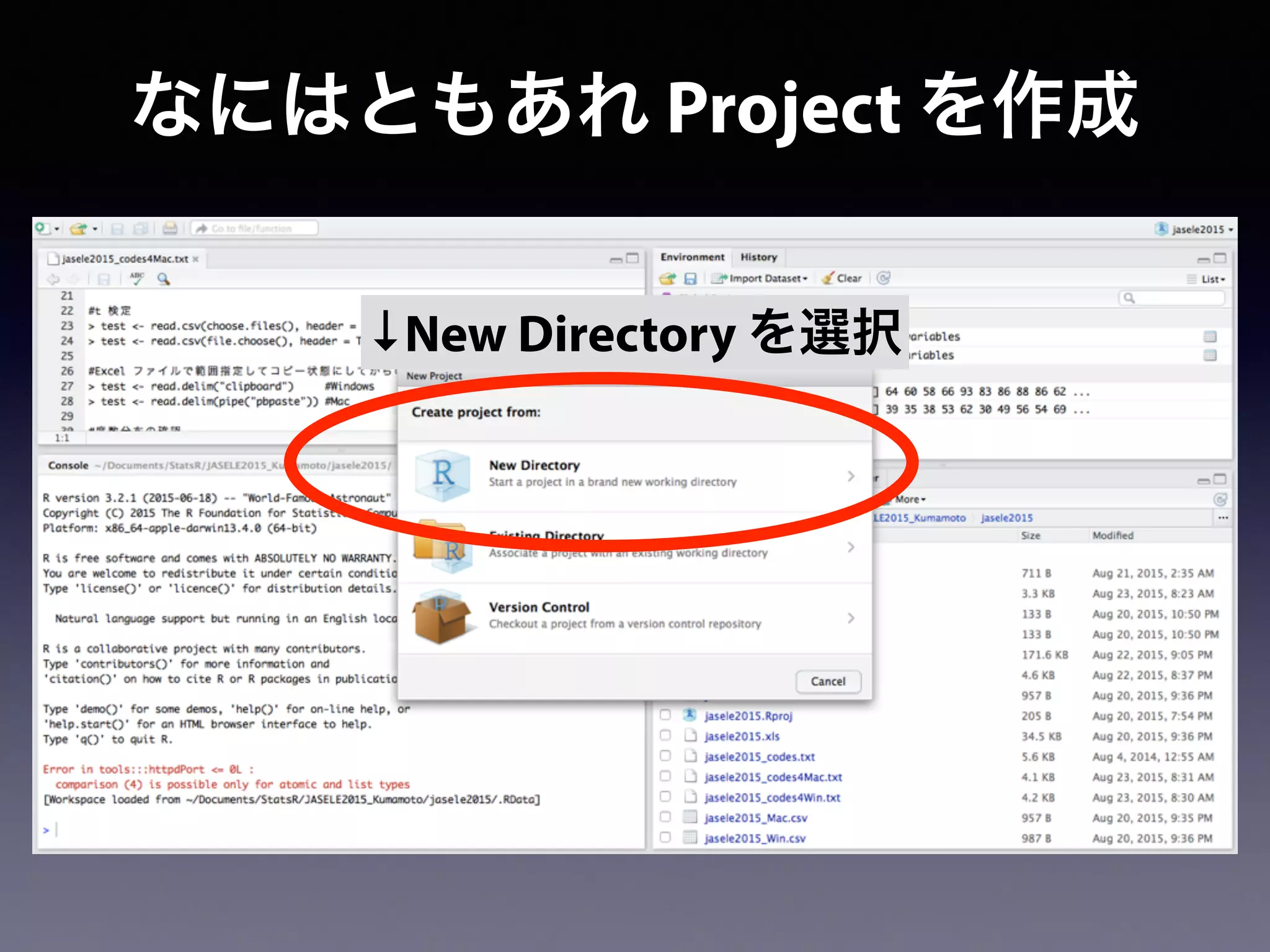Screen dimensions: 1270x952
Task: Open the jasele2015 project dropdown menu
Action: [x=1194, y=229]
